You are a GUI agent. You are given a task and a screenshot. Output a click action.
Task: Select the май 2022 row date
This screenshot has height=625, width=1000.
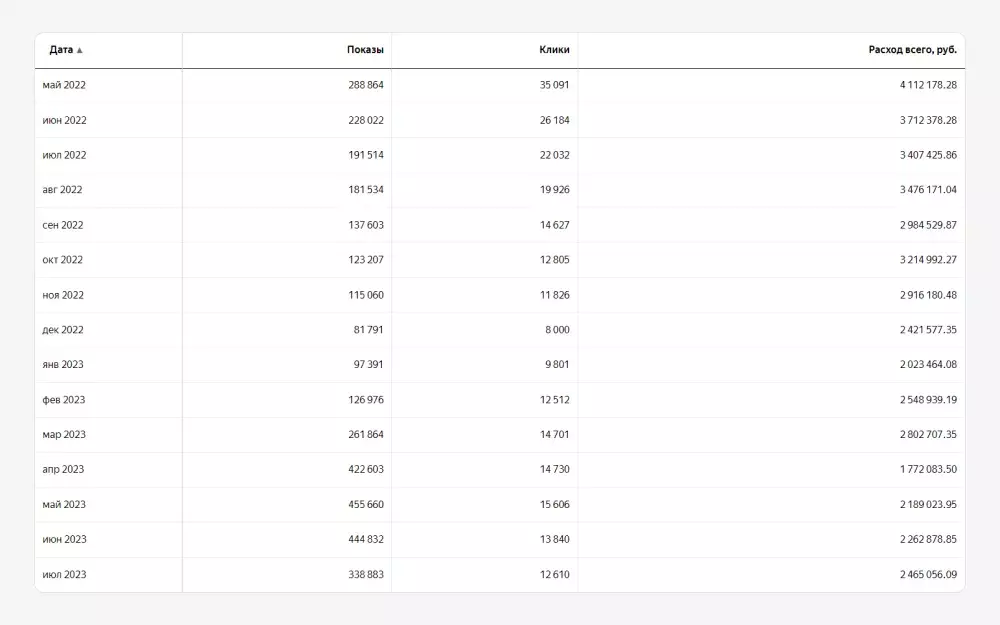pos(64,85)
